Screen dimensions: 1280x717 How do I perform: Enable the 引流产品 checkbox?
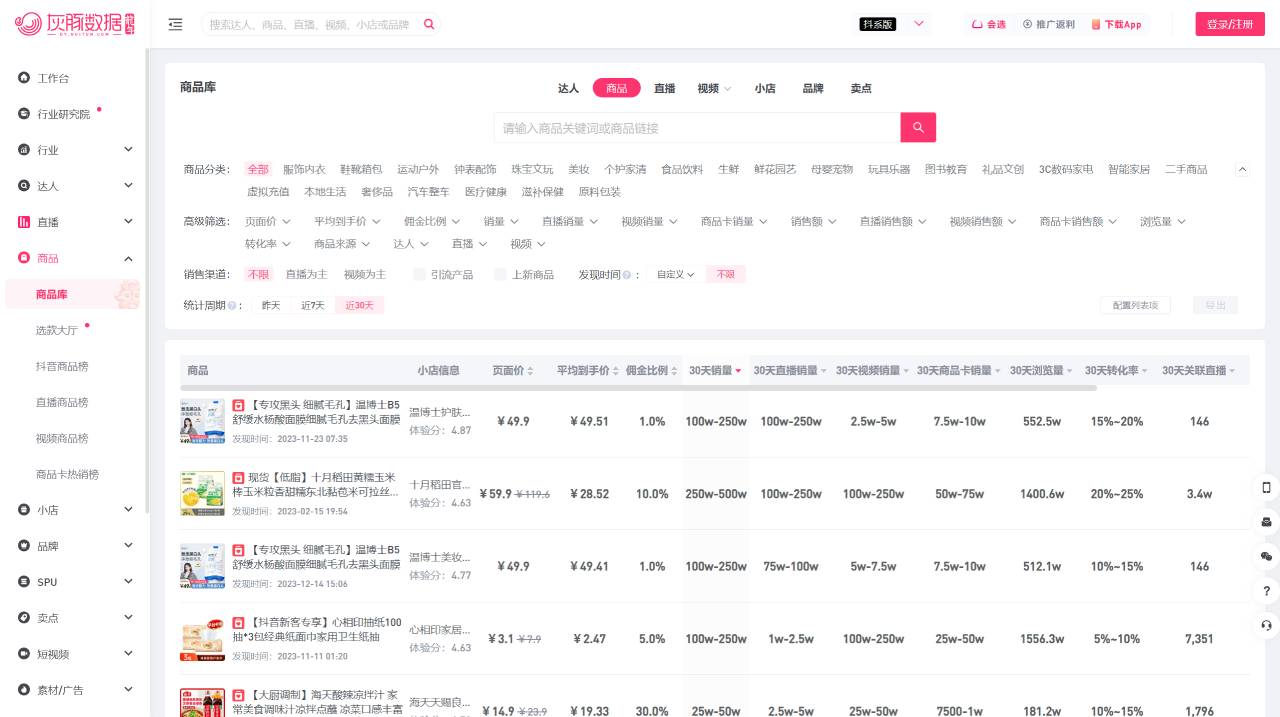(x=419, y=274)
